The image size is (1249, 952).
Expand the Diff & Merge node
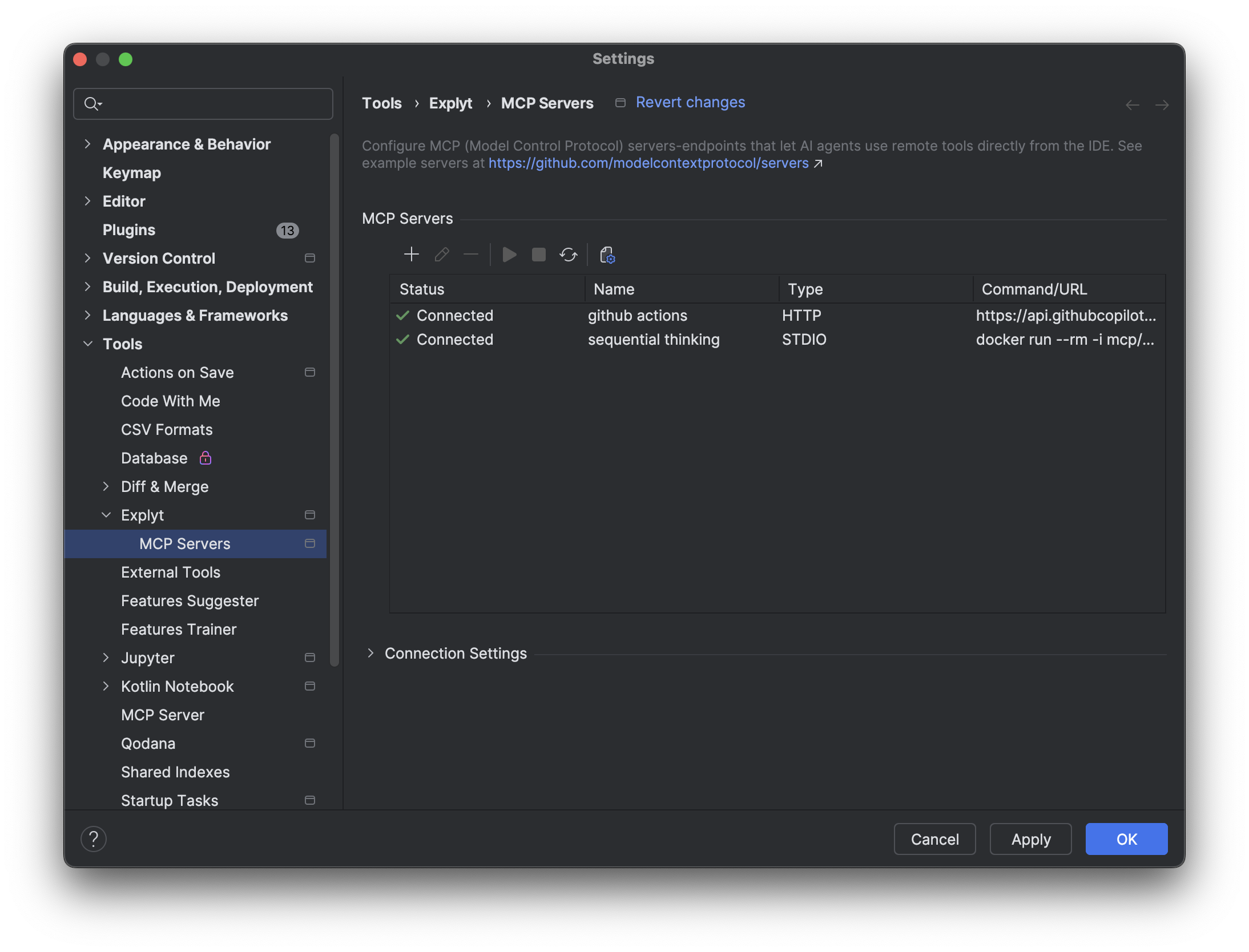(106, 486)
